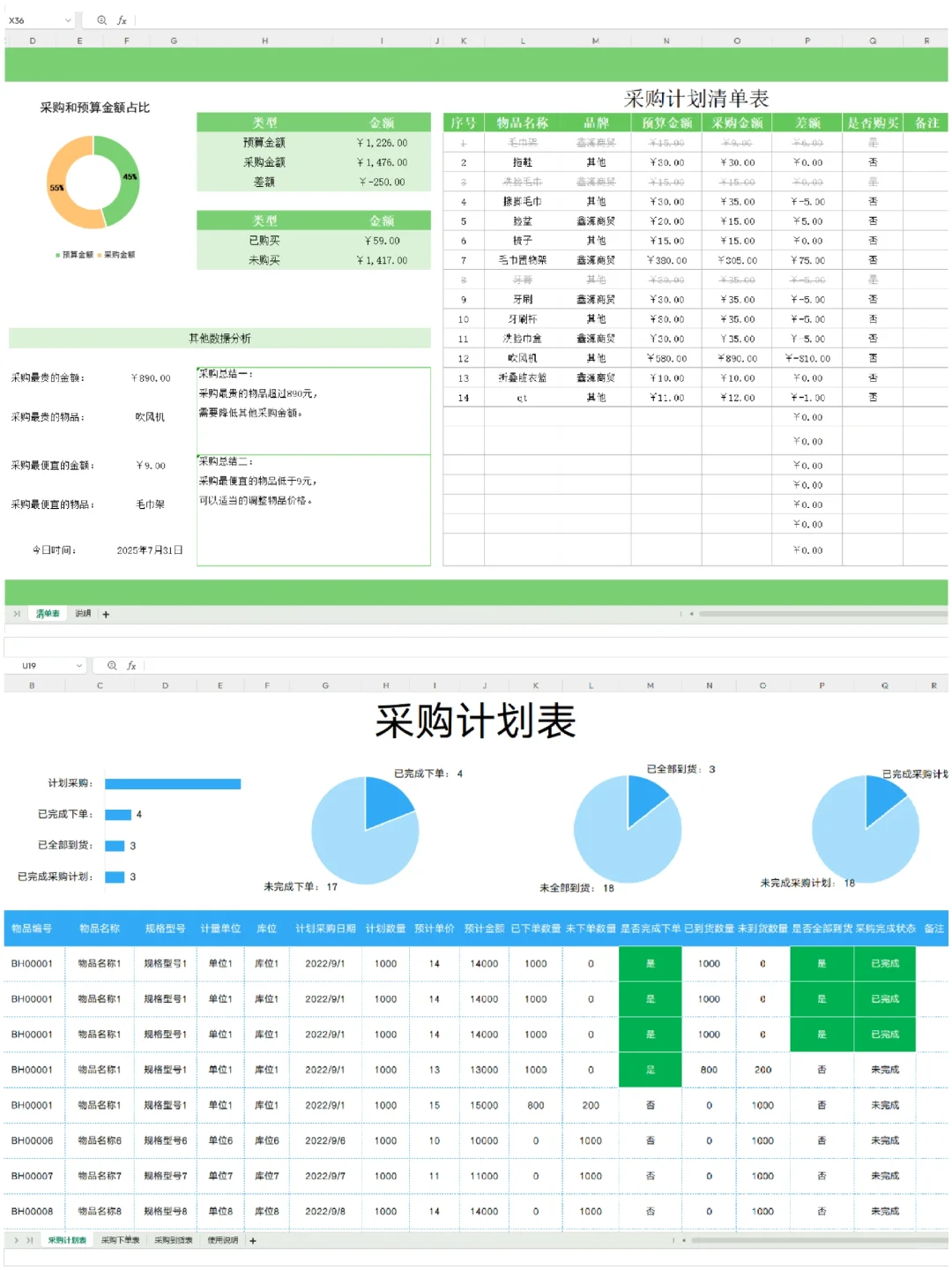Screen dimensions: 952x1270
Task: Open the Name Box dropdown showing X36
Action: 69,19
